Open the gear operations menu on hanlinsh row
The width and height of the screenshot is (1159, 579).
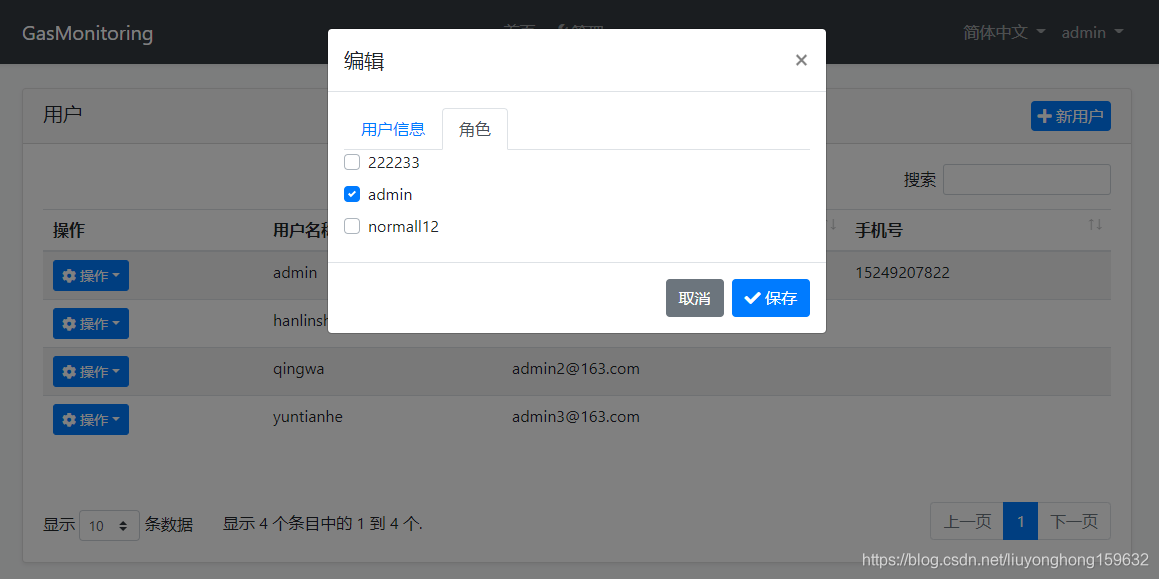click(x=90, y=323)
